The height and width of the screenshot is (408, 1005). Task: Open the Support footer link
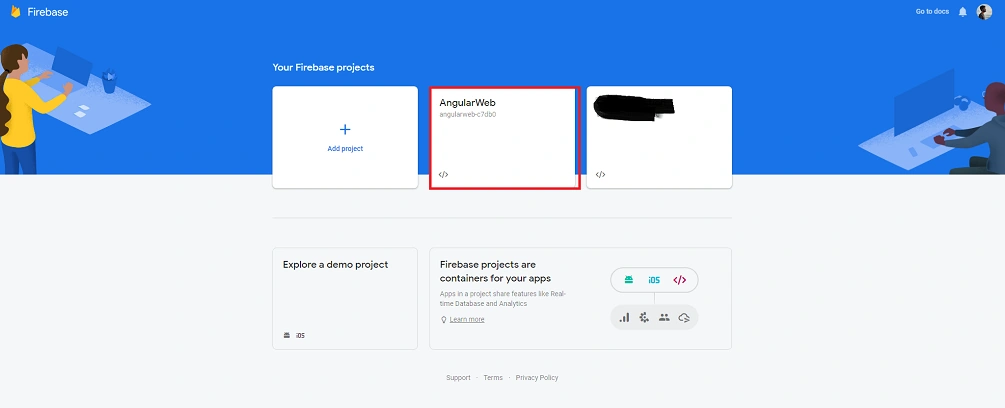pyautogui.click(x=458, y=378)
